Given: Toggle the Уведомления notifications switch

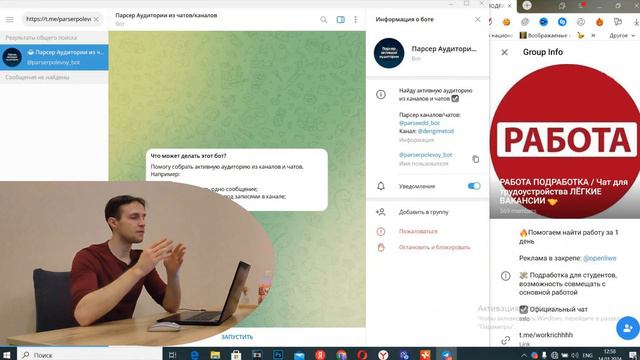Looking at the screenshot, I should (x=474, y=186).
